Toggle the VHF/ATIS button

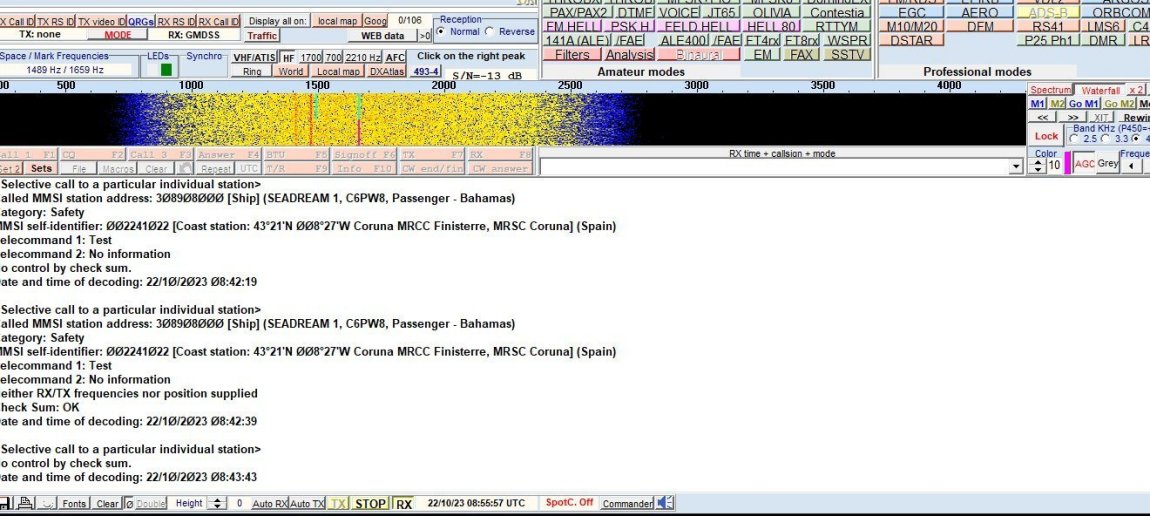(x=254, y=57)
